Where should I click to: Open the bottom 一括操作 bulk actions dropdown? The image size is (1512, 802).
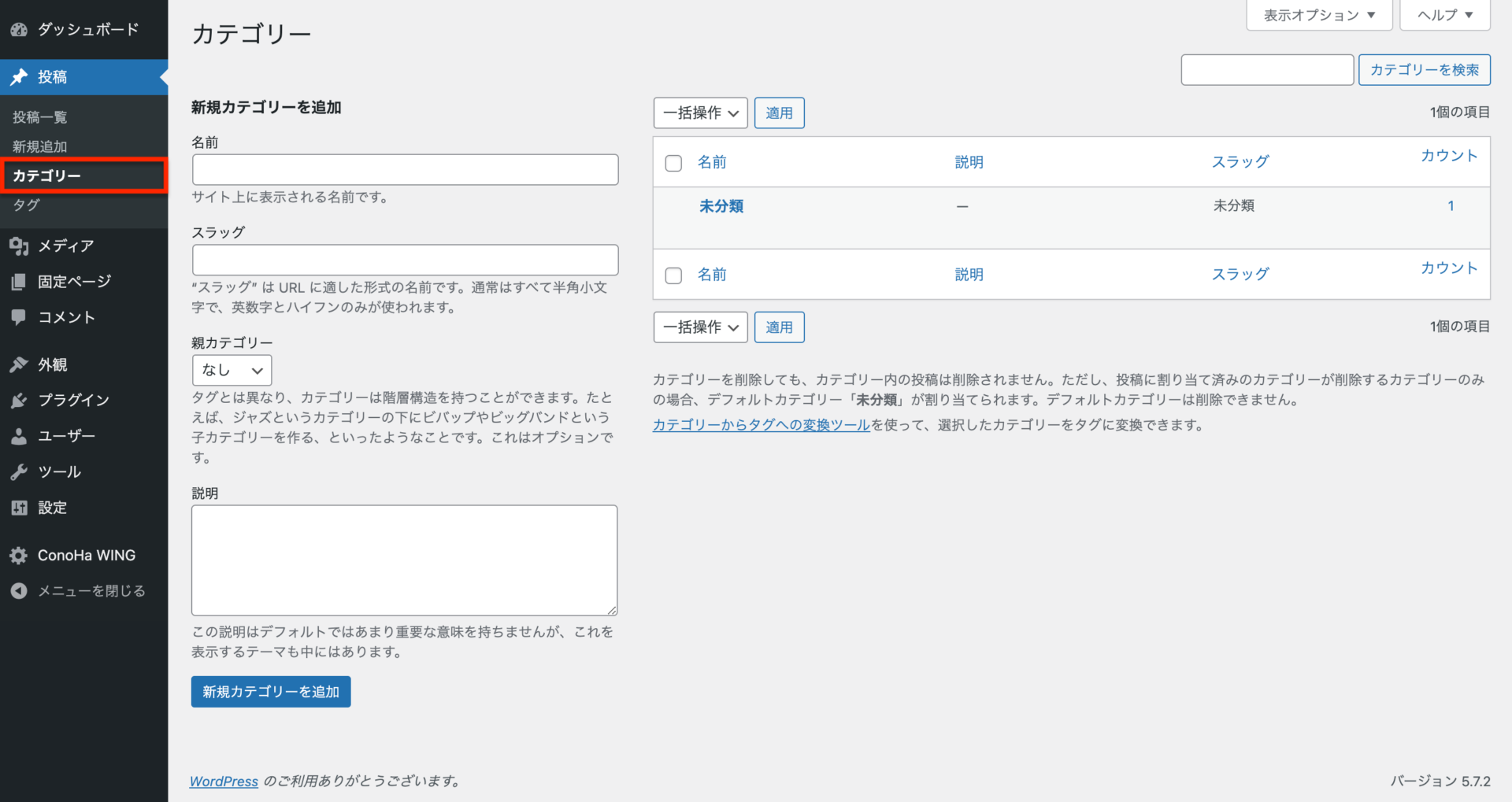tap(701, 327)
